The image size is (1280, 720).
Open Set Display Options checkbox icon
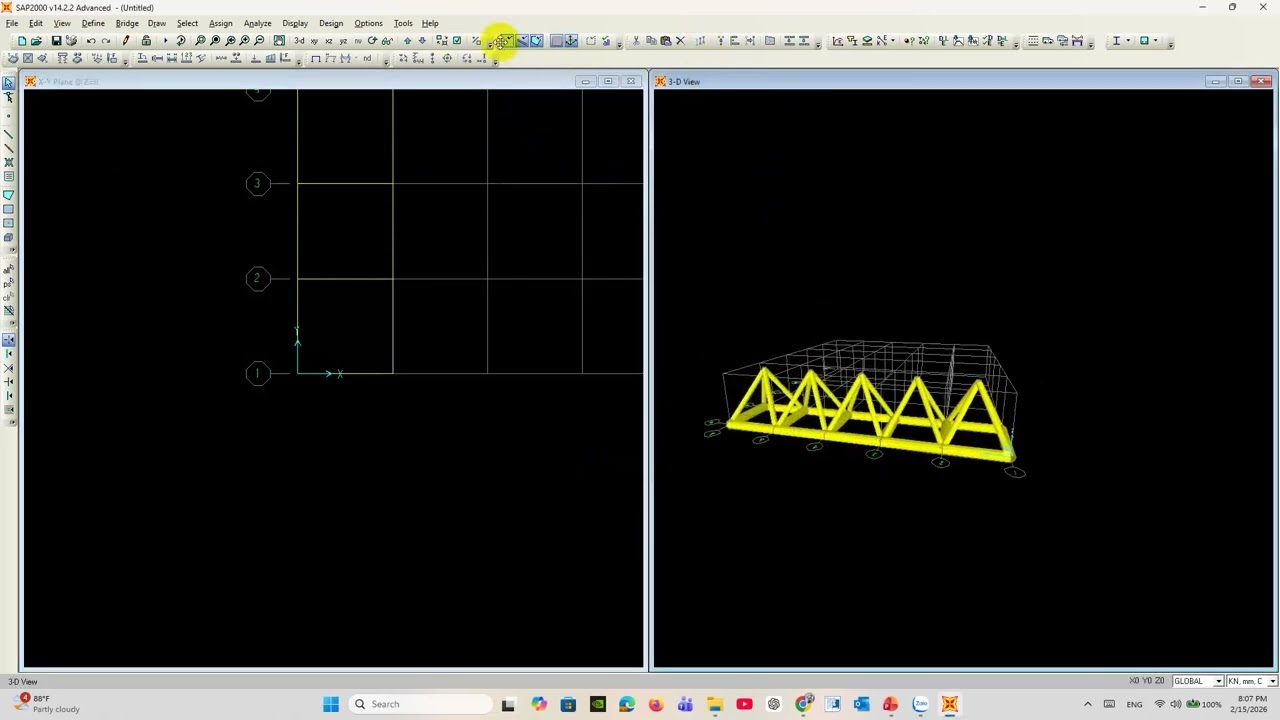457,41
